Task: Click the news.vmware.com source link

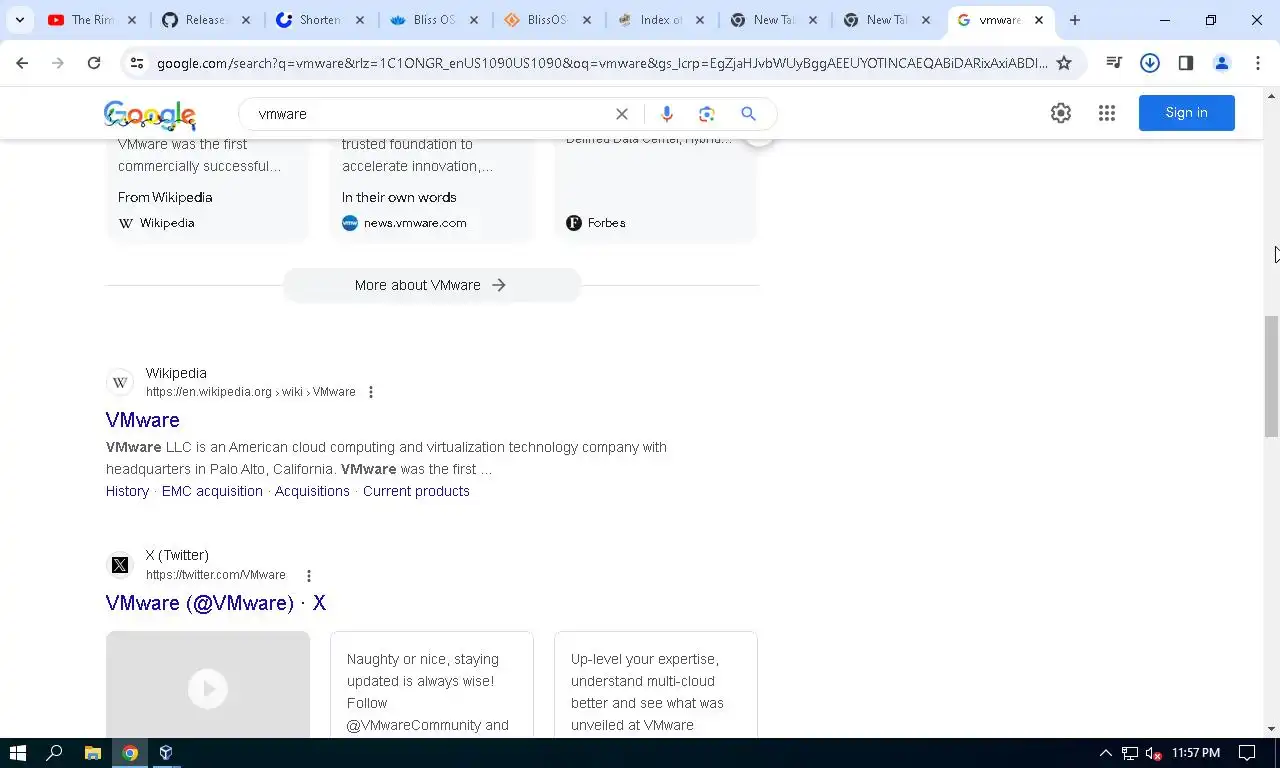Action: pos(415,223)
